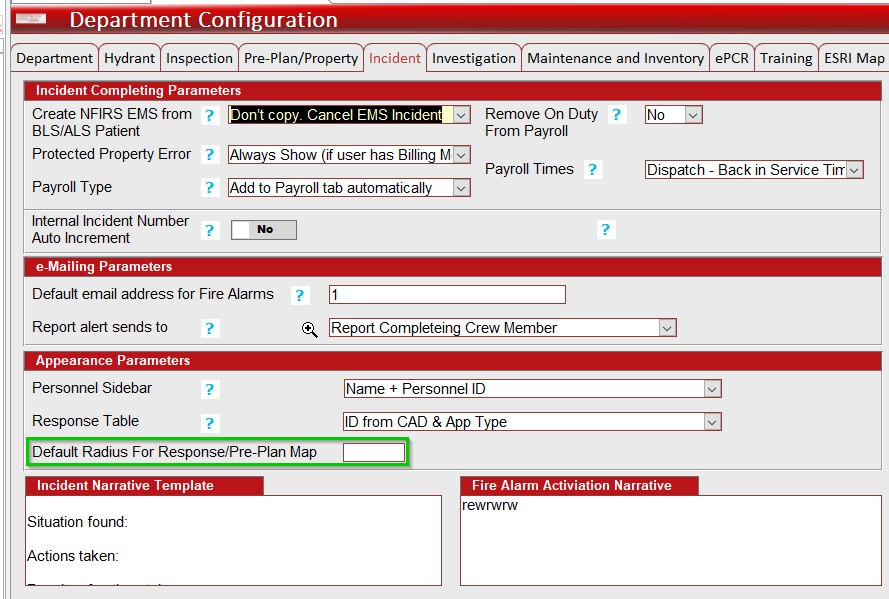The width and height of the screenshot is (889, 599).
Task: Click the Default Radius input field
Action: [374, 453]
